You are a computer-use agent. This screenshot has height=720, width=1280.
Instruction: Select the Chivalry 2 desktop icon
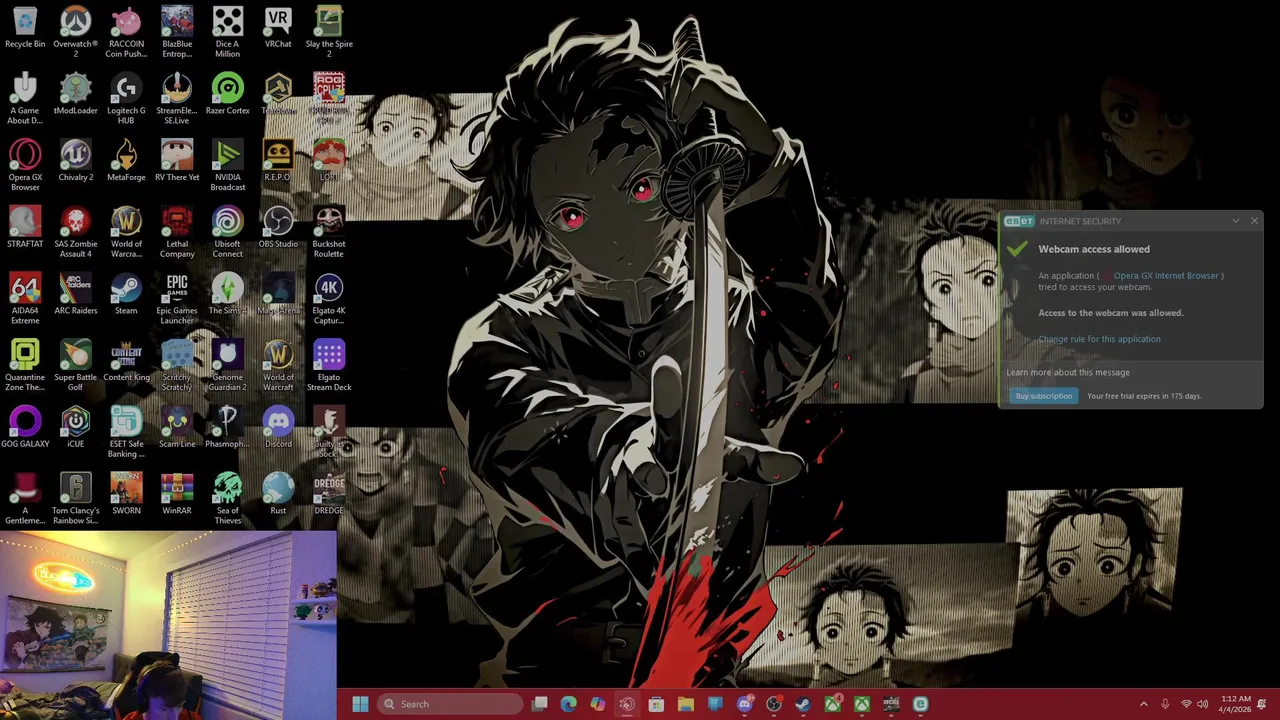75,160
